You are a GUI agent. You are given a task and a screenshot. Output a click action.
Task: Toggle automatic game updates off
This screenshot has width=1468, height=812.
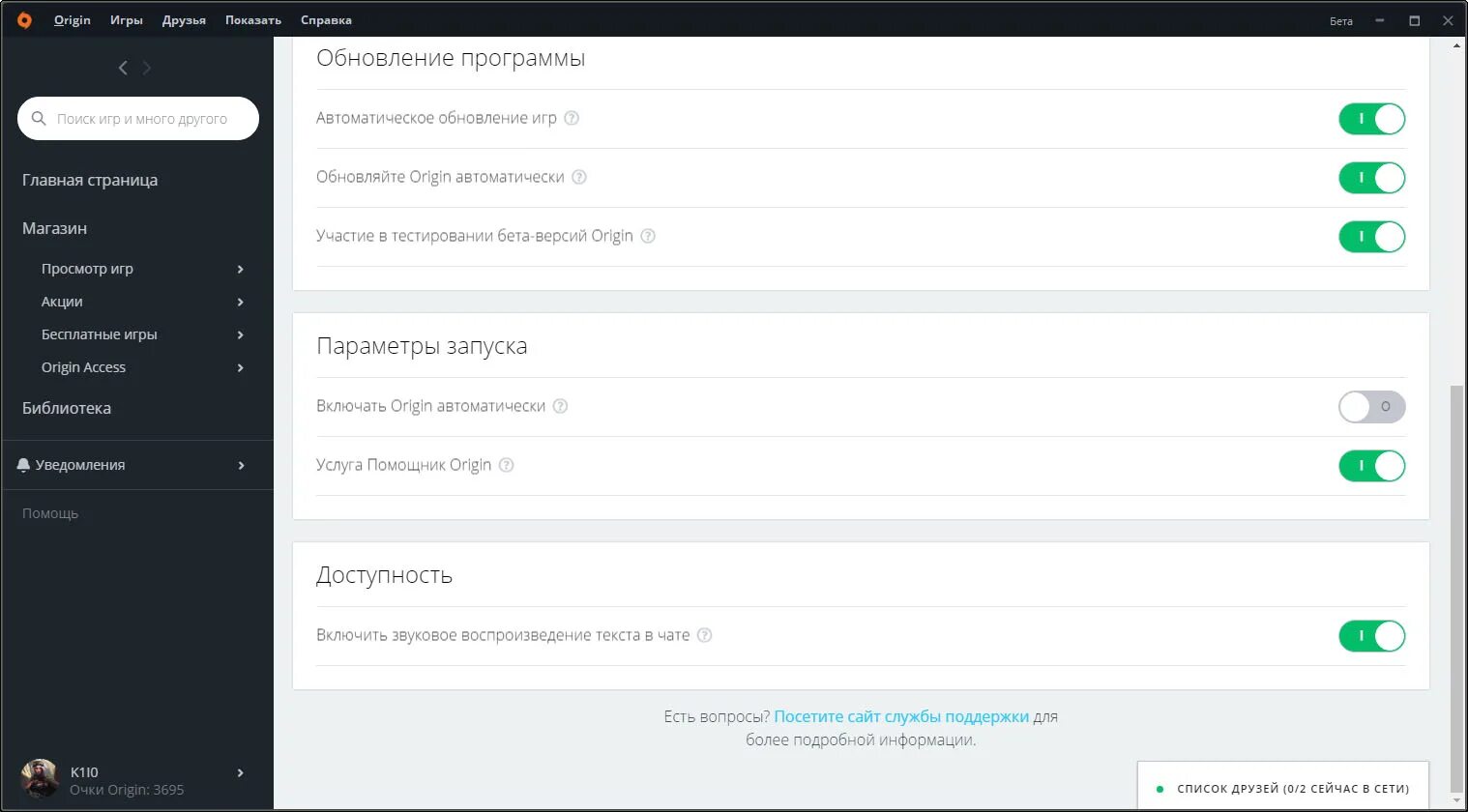pyautogui.click(x=1371, y=119)
